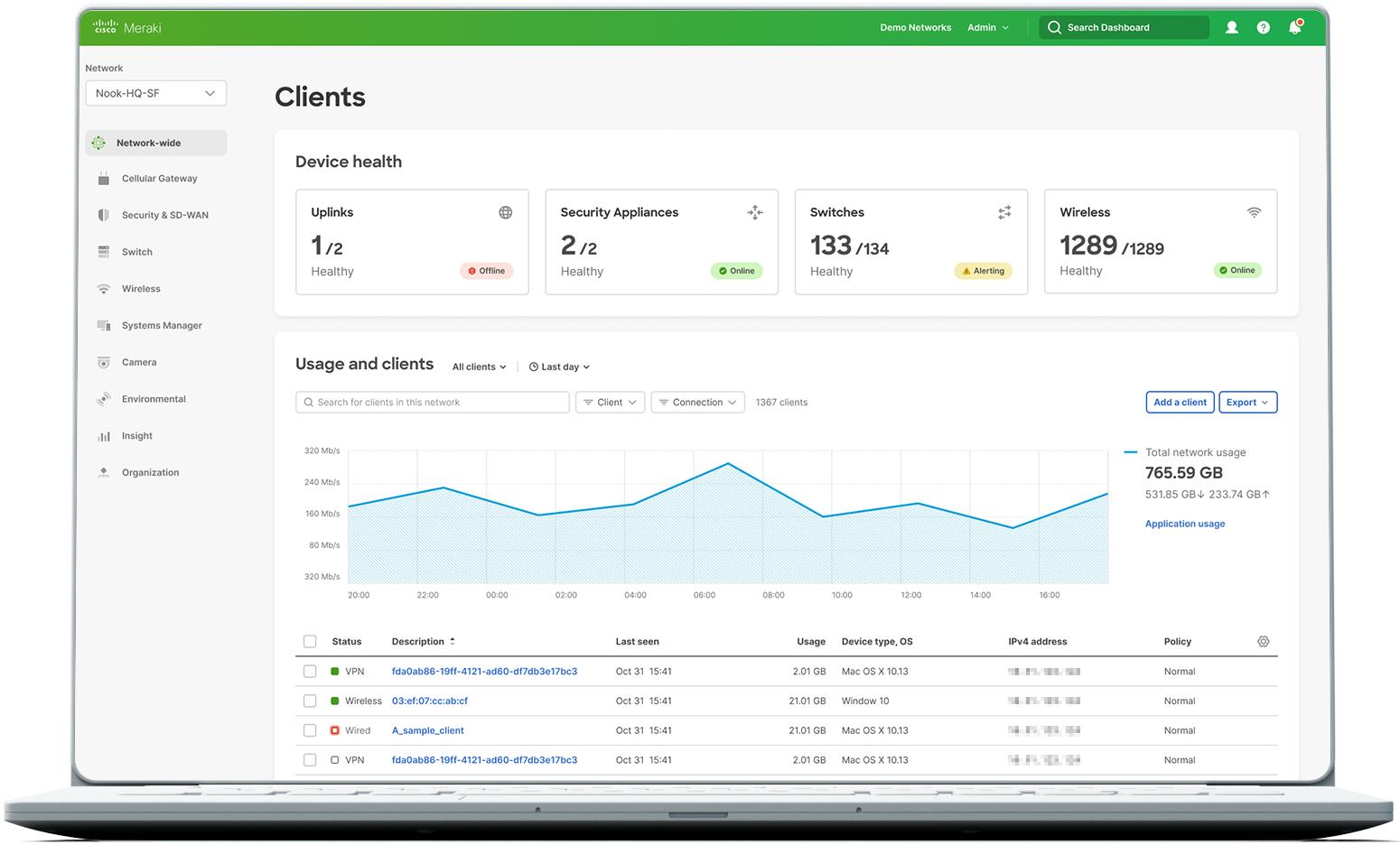1400x845 pixels.
Task: Click the globe icon on Uplinks card
Action: coord(506,213)
